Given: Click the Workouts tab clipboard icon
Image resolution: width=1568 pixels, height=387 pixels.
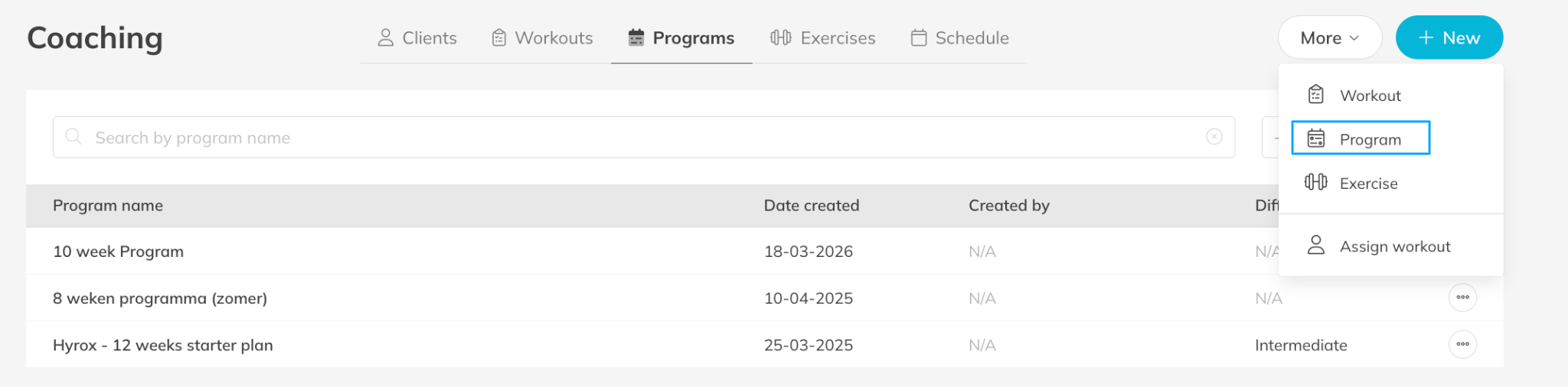Looking at the screenshot, I should coord(499,37).
